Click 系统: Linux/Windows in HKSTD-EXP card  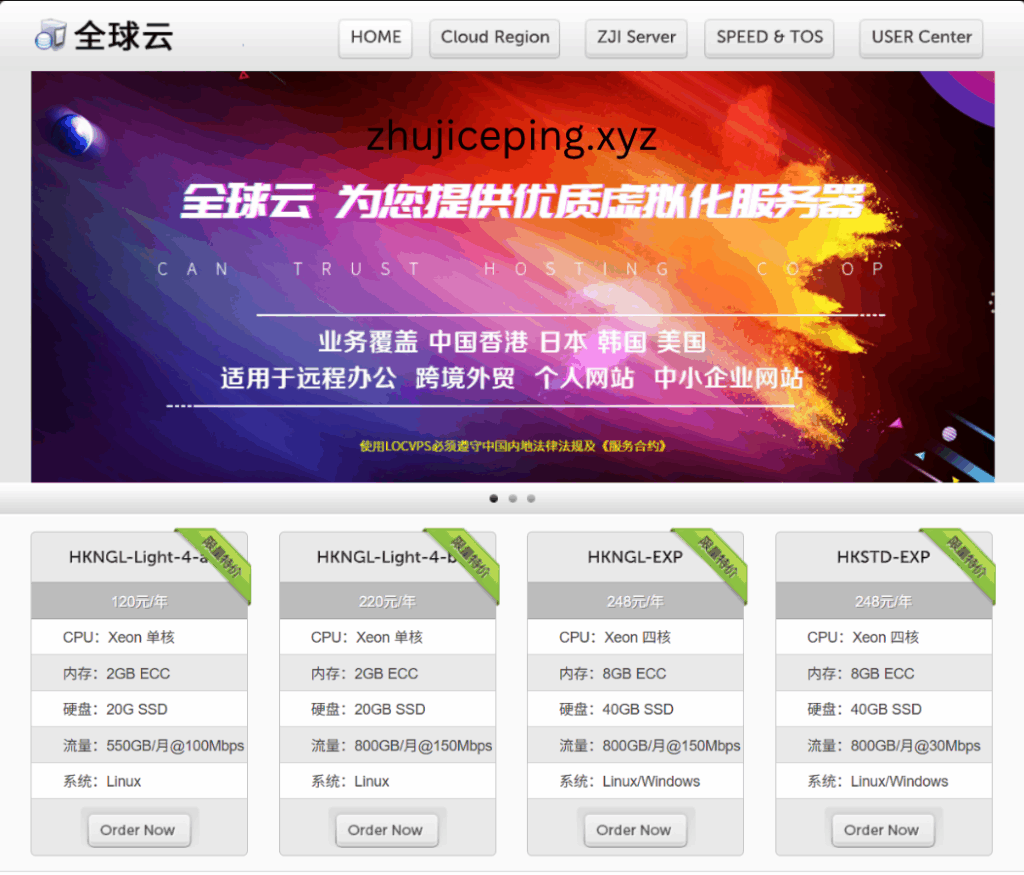point(884,781)
